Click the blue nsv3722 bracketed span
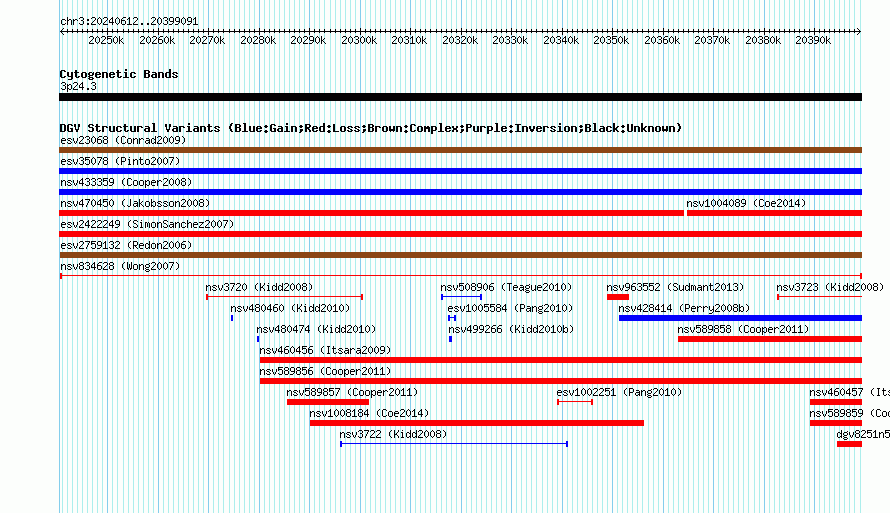The height and width of the screenshot is (513, 890). tap(454, 444)
